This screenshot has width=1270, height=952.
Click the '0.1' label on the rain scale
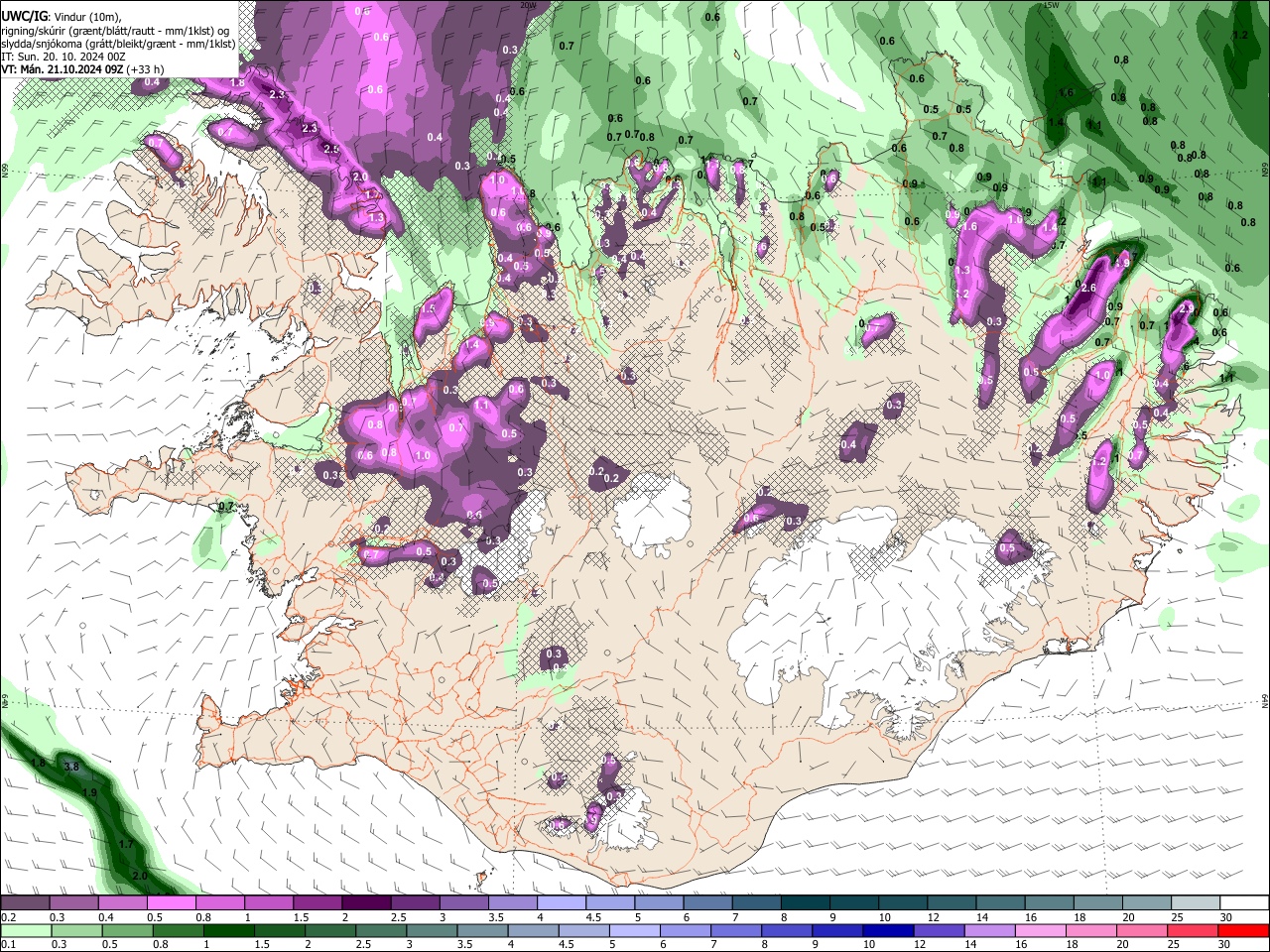point(9,944)
